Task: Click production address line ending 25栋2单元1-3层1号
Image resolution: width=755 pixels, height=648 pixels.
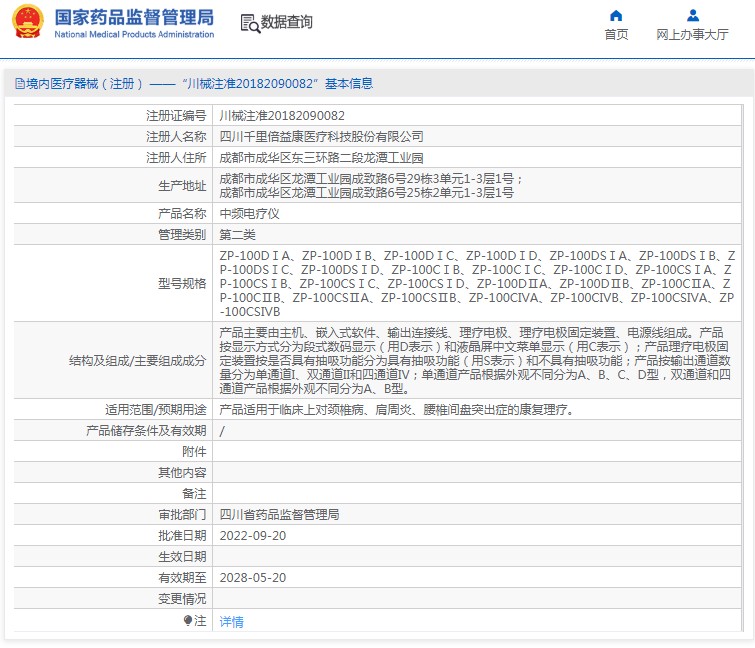Action: point(367,193)
